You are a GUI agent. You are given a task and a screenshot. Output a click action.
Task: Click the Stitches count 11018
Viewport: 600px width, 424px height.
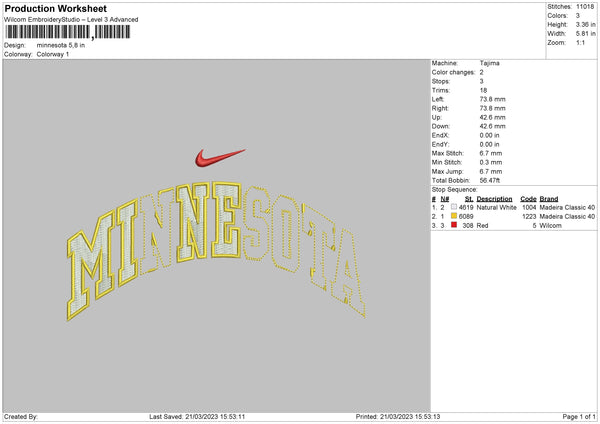[585, 7]
